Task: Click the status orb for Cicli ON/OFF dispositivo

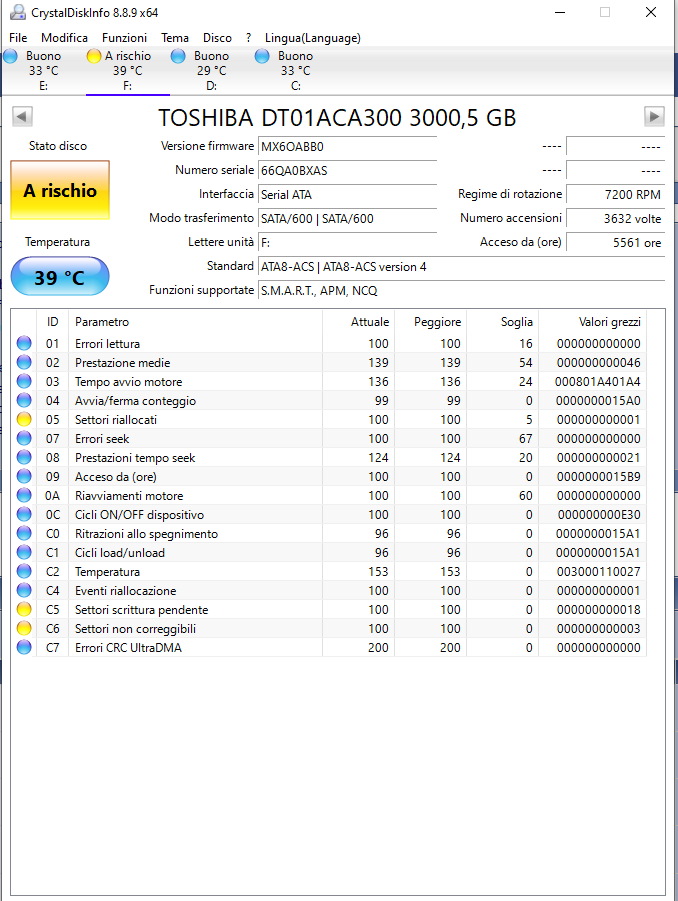Action: tap(24, 514)
